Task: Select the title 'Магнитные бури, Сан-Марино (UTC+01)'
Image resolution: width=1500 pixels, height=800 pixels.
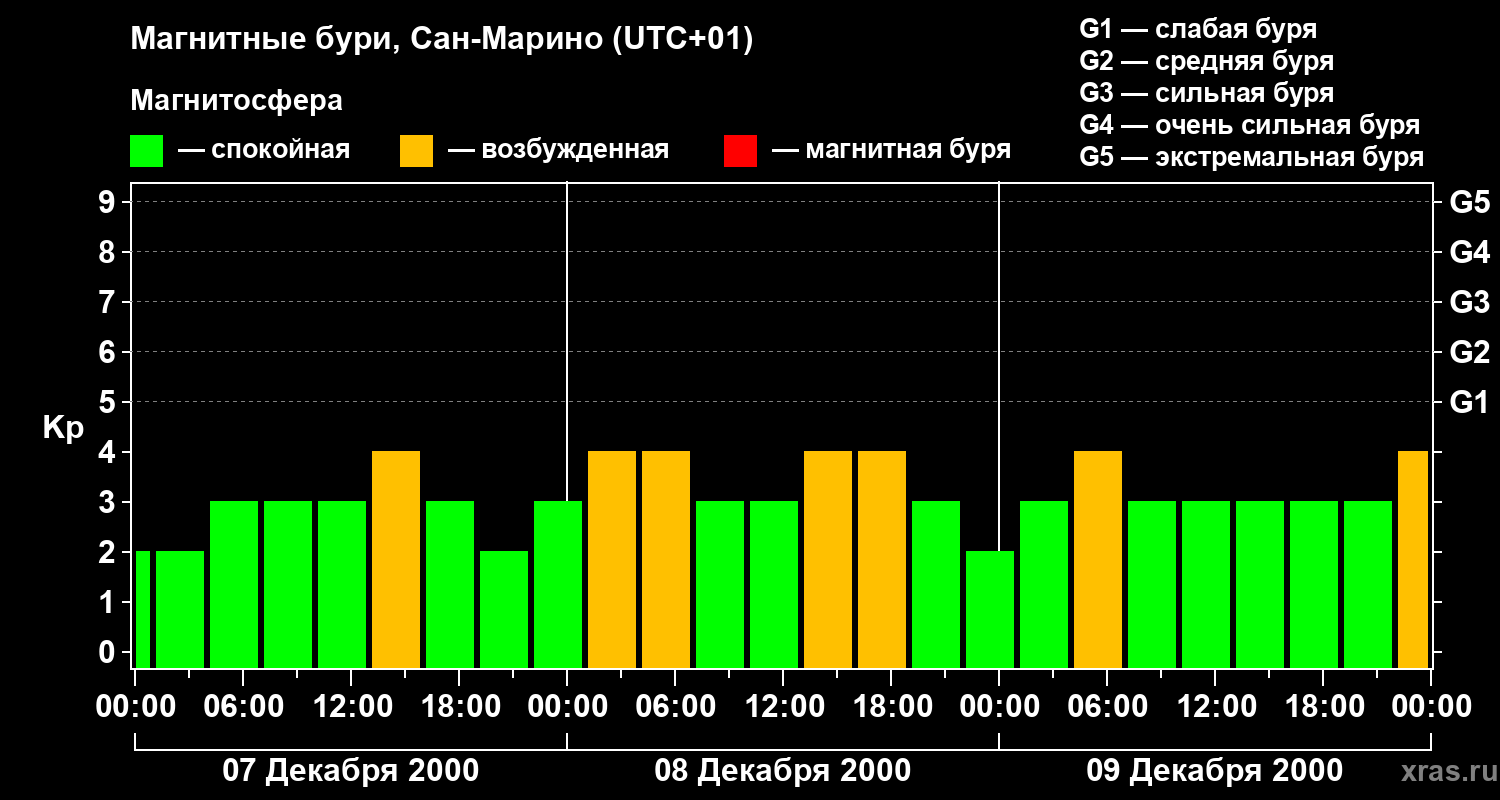Action: click(441, 40)
